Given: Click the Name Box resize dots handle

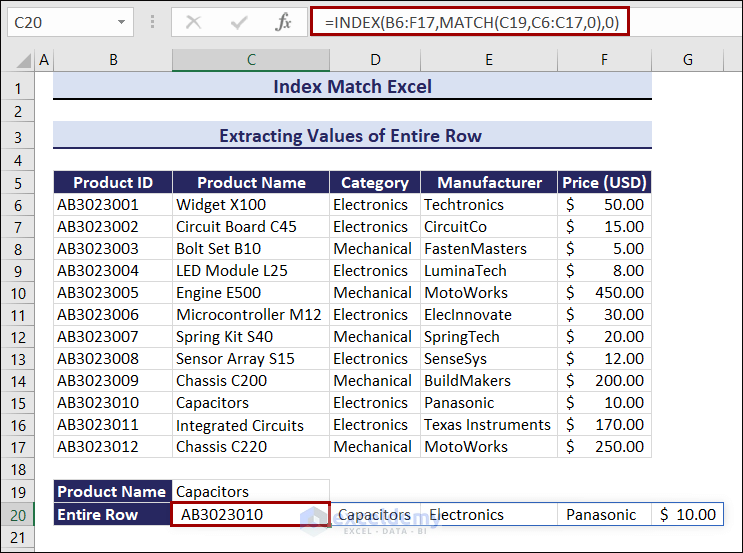Looking at the screenshot, I should [x=152, y=21].
